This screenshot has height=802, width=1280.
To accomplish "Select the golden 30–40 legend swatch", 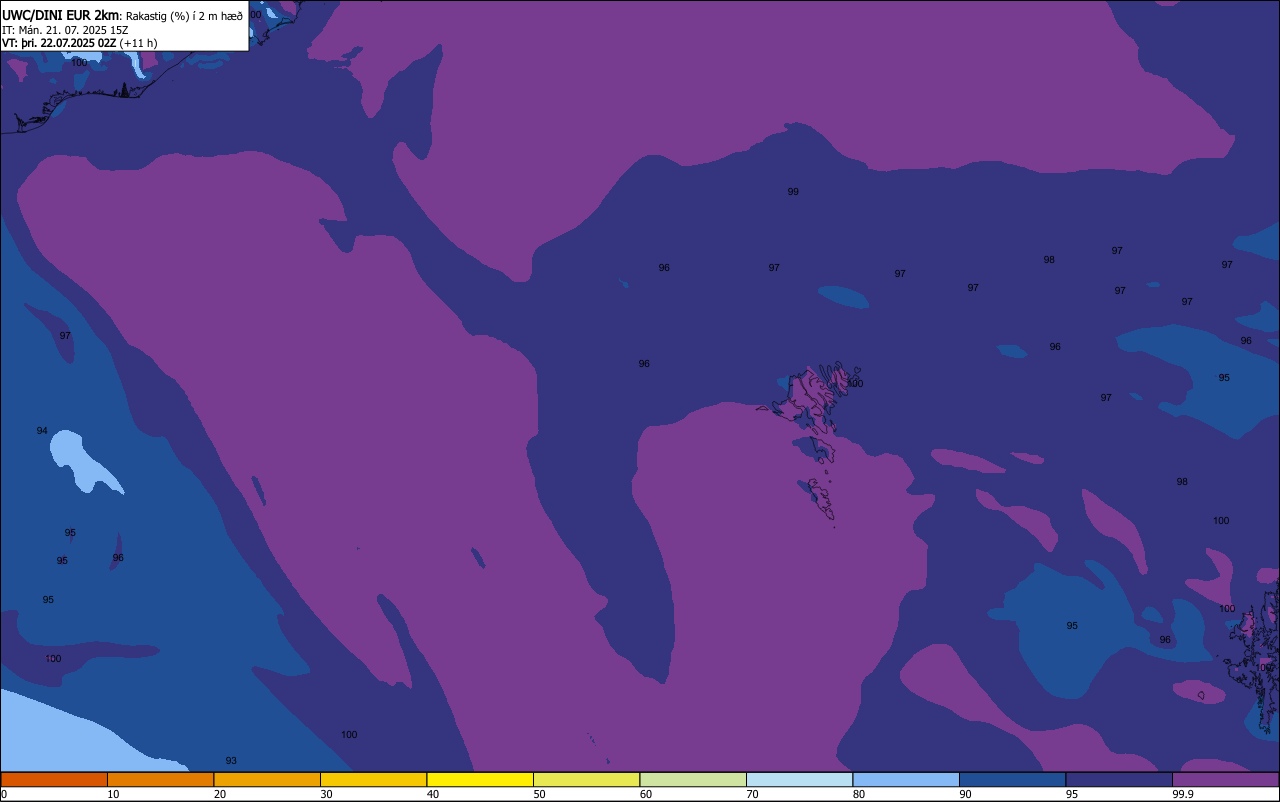I will (x=373, y=779).
